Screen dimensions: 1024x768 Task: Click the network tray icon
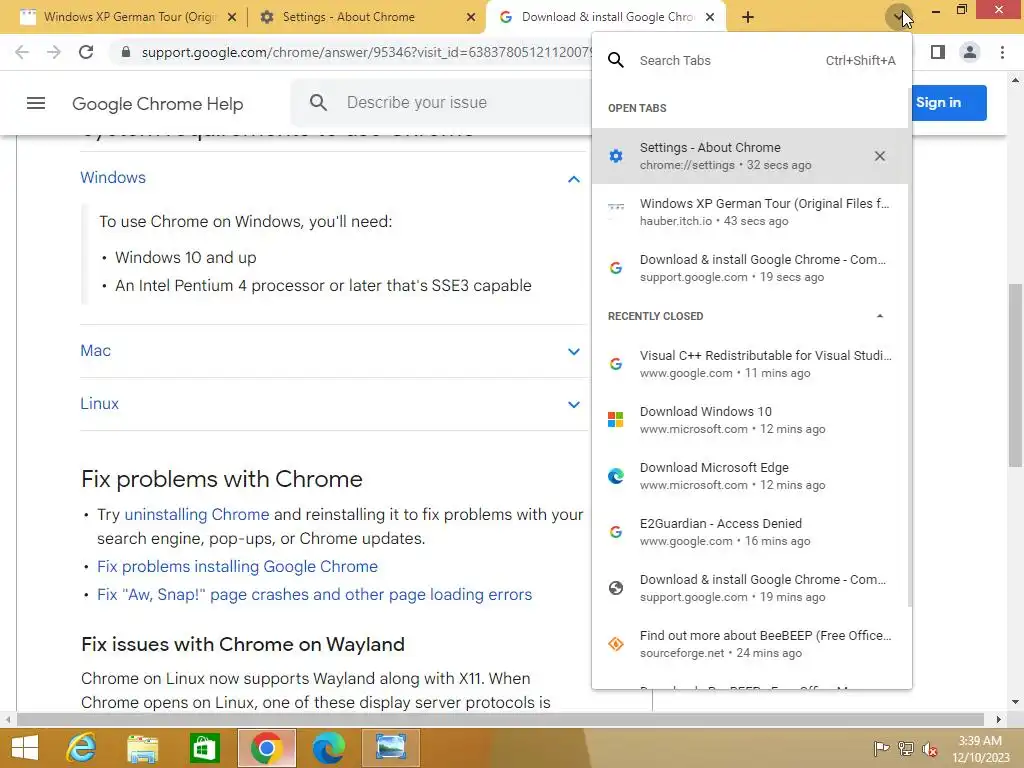click(906, 748)
